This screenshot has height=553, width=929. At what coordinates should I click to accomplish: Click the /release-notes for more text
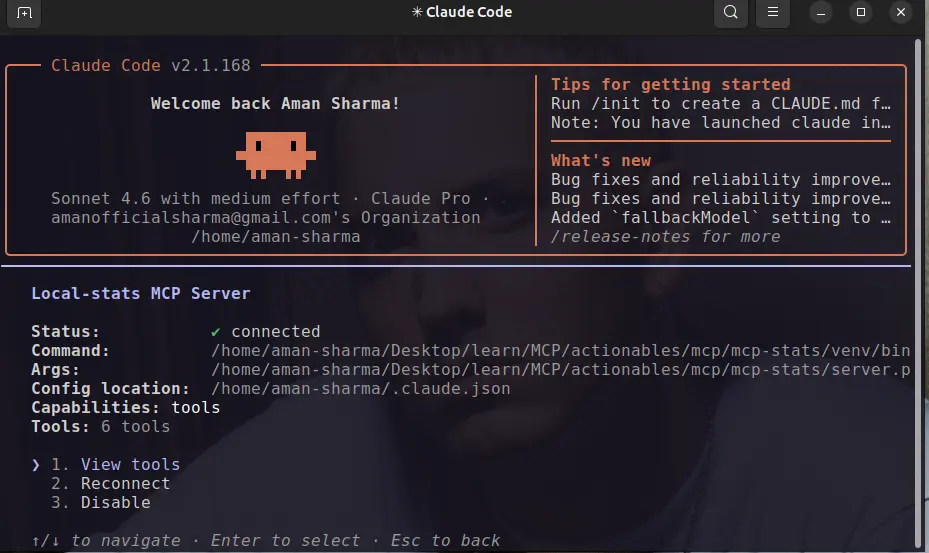(665, 237)
